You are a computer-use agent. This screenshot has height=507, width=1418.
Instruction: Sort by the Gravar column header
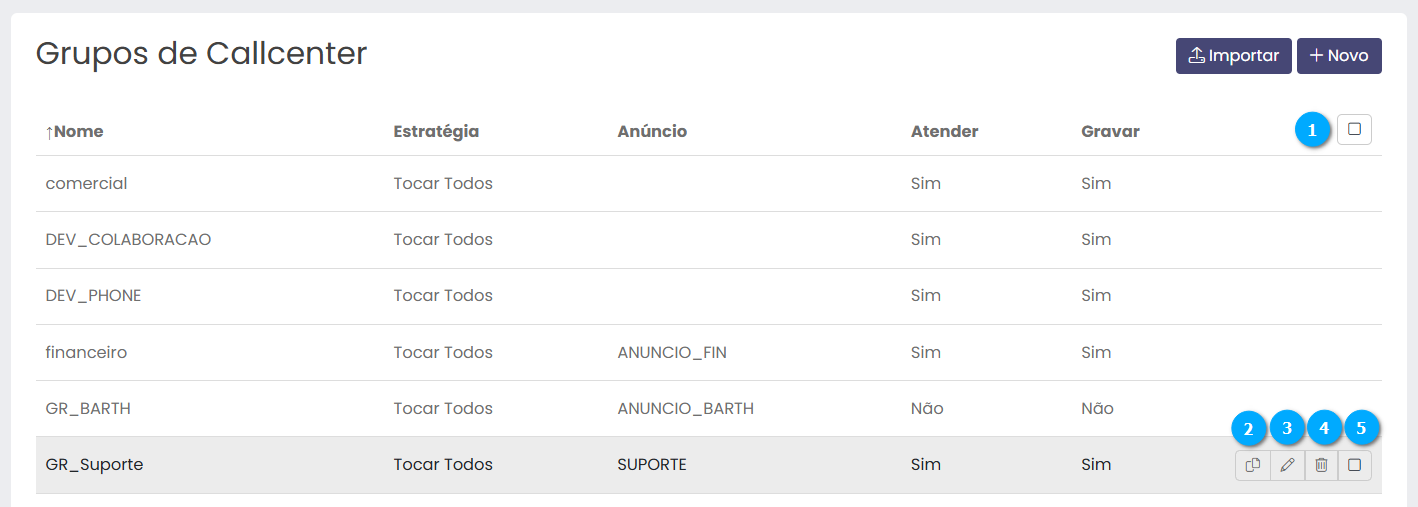coord(1110,131)
